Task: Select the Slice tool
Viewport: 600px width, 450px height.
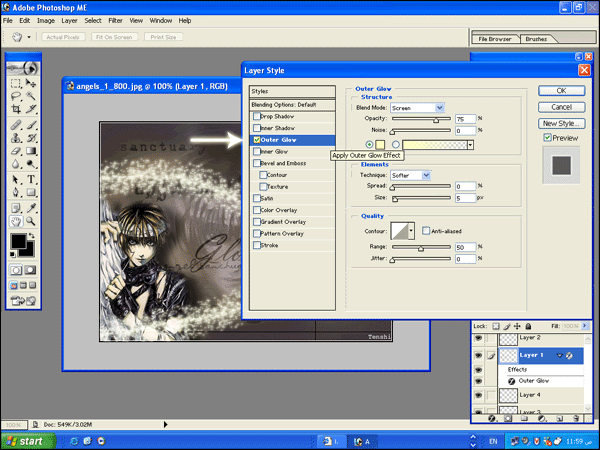Action: pos(31,109)
